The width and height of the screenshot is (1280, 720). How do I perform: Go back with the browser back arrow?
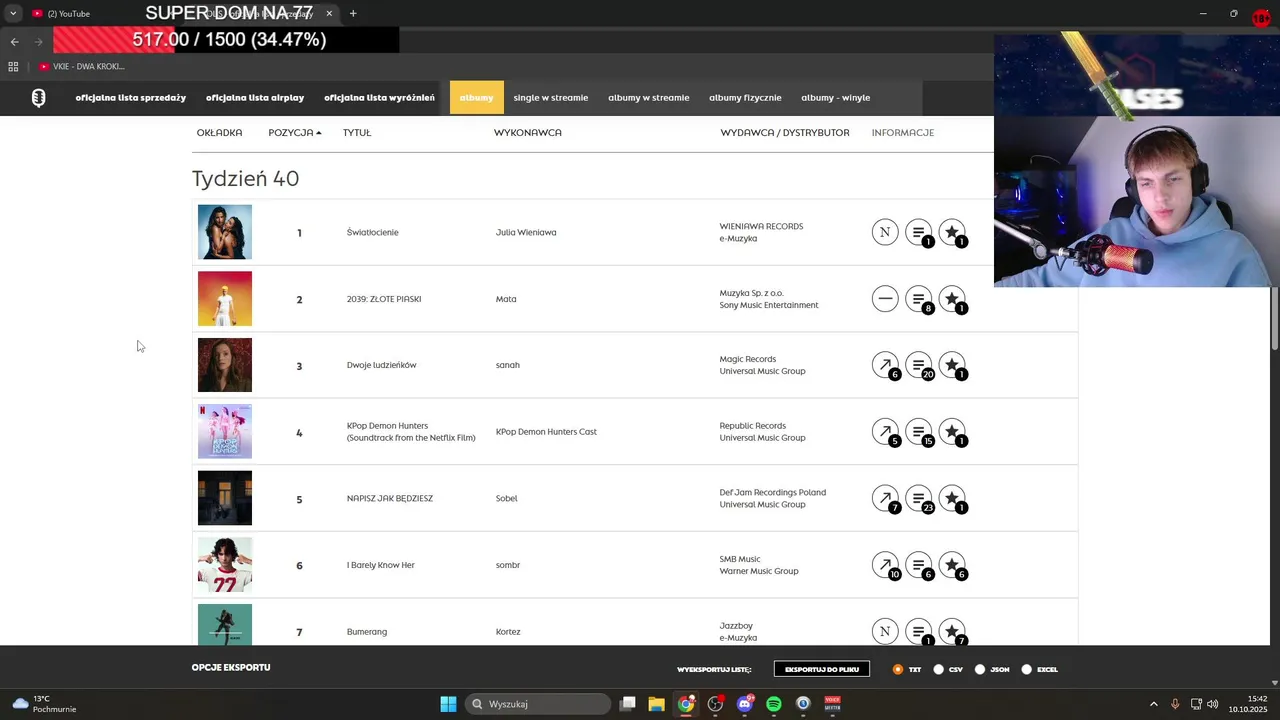point(14,41)
